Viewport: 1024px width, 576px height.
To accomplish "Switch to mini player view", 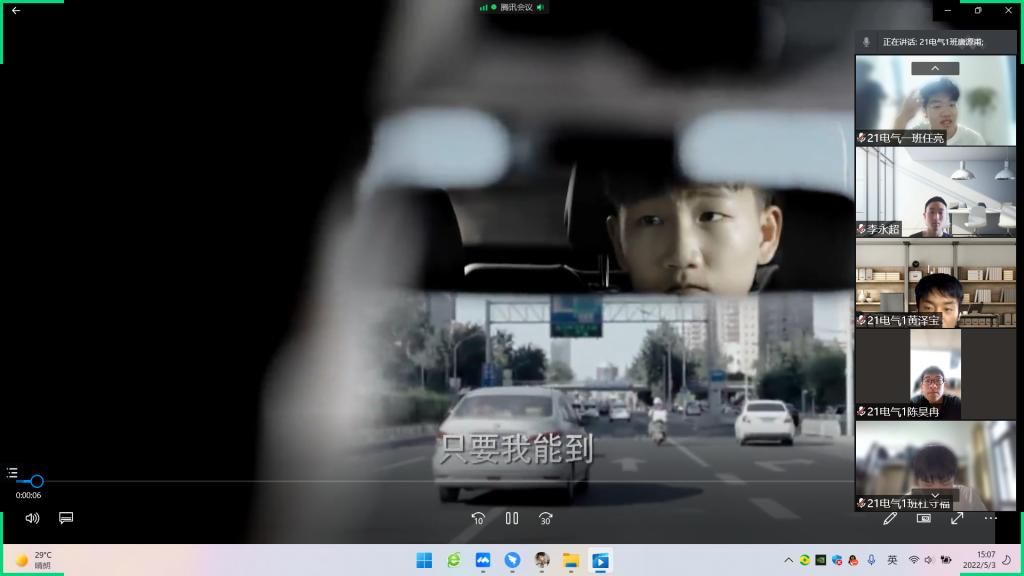I will coord(924,518).
